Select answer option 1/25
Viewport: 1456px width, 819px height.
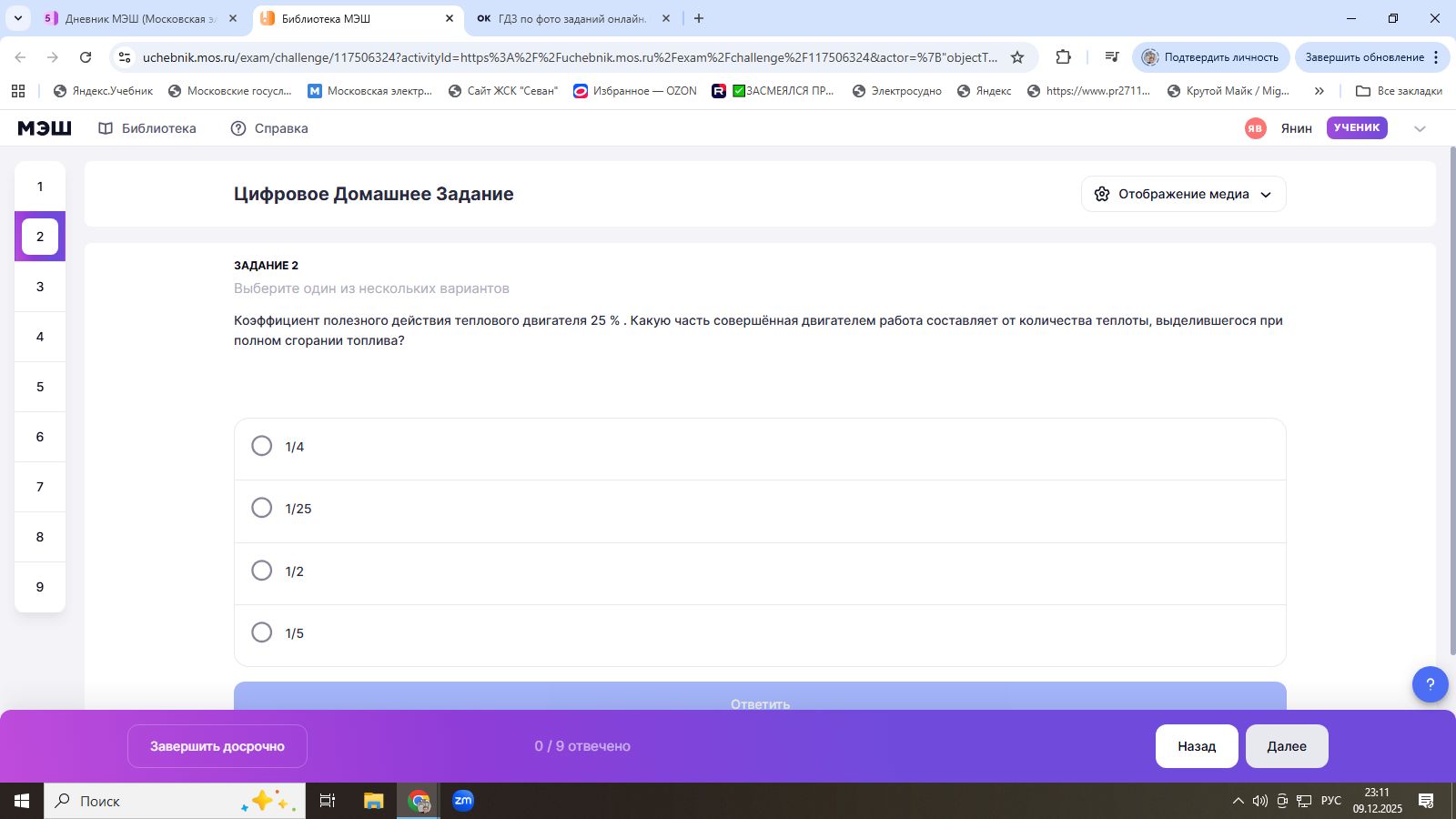(x=262, y=508)
